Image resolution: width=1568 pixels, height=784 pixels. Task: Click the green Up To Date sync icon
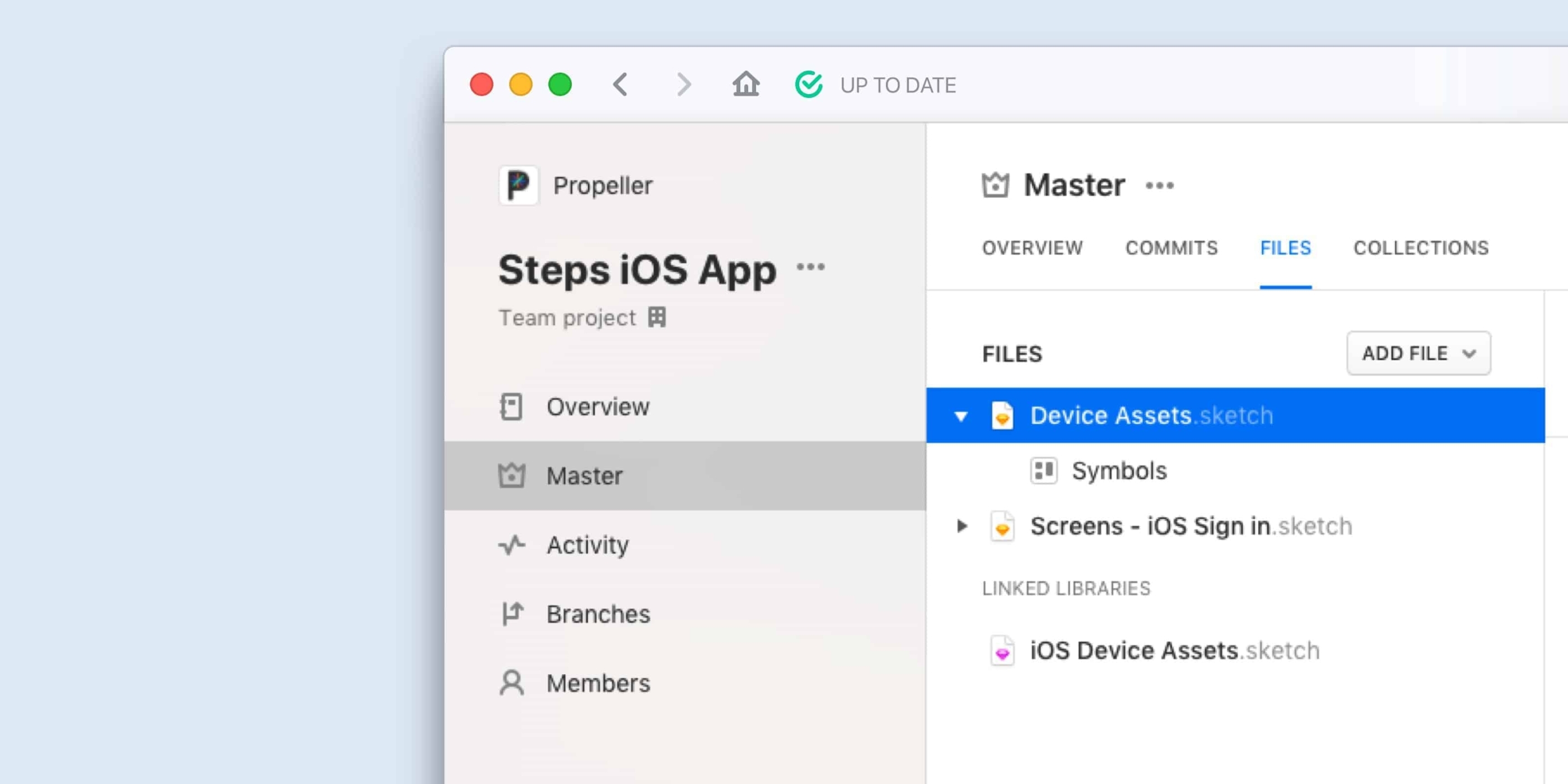(x=809, y=85)
